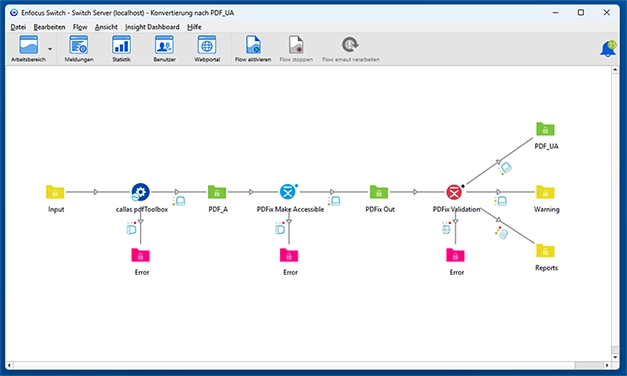This screenshot has width=627, height=376.
Task: Select the yellow Reports folder
Action: coord(545,251)
